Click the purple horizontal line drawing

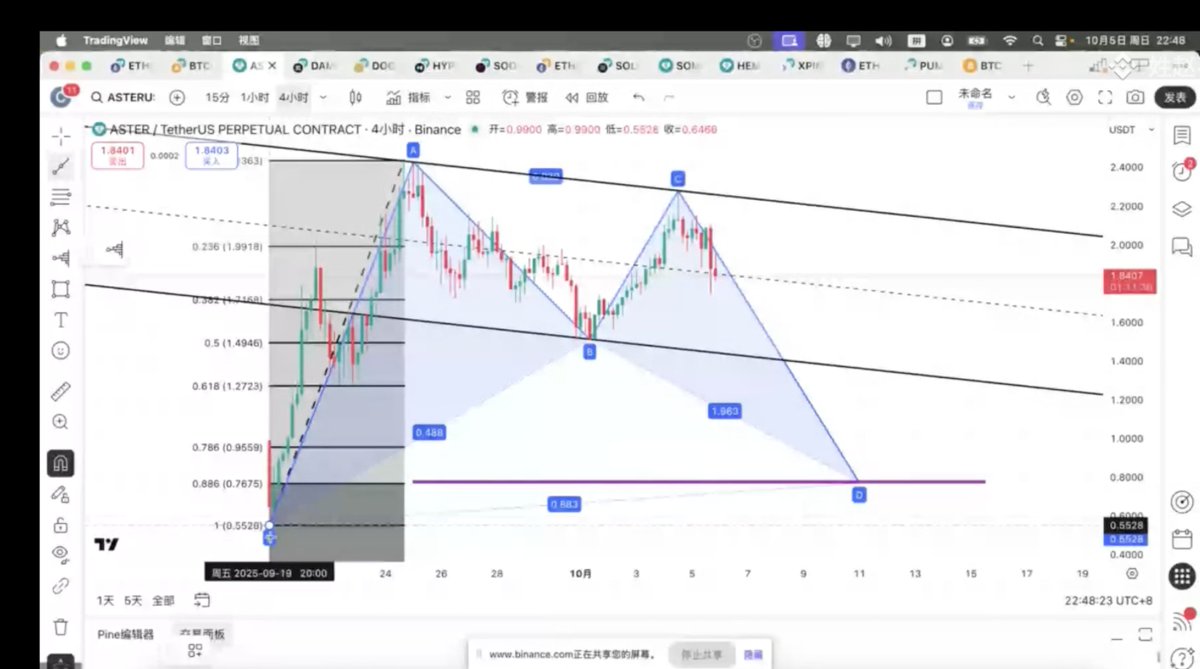coord(698,482)
